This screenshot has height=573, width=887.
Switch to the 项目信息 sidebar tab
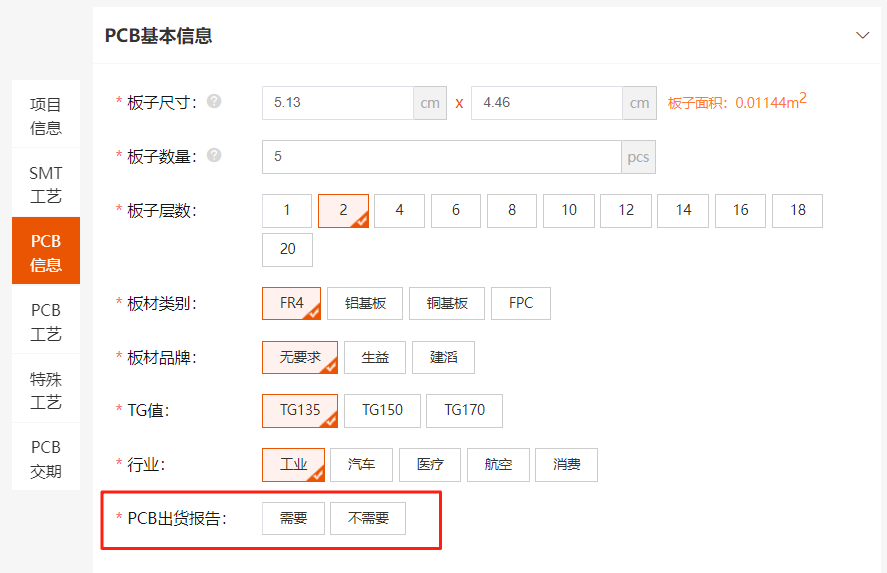pos(46,115)
